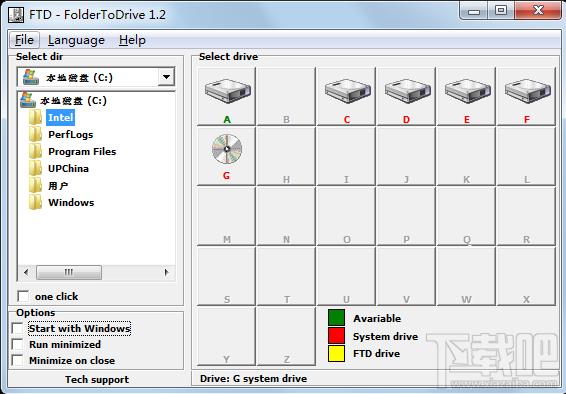
Task: Click the tree scrollbar right arrow
Action: pos(166,272)
